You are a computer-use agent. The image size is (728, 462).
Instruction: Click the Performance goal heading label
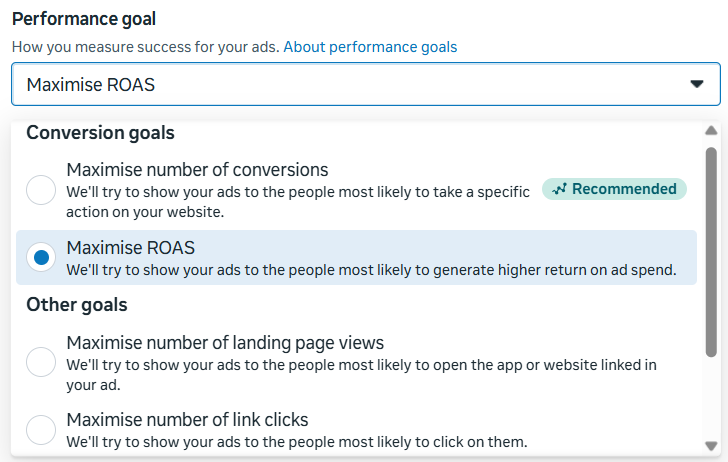(x=83, y=19)
